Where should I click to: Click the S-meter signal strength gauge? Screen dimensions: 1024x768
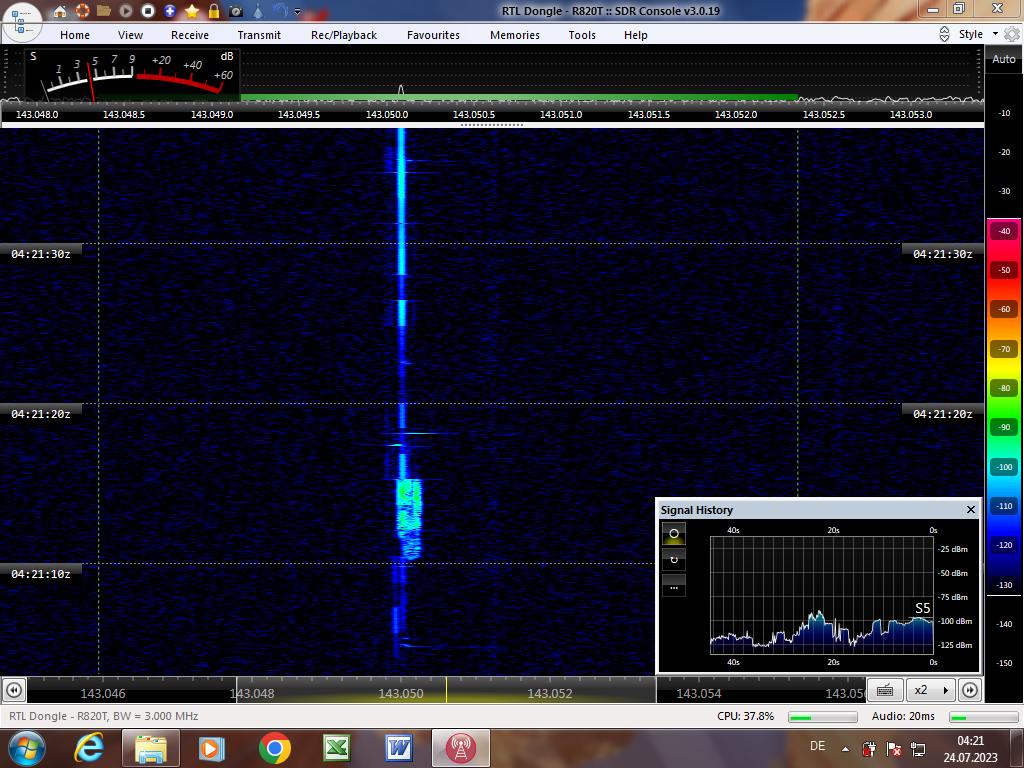tap(133, 74)
